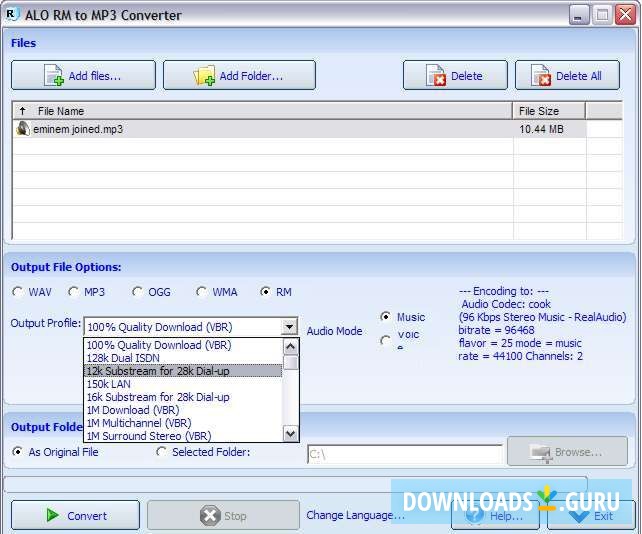Minimize the converter window
The image size is (642, 534).
[x=579, y=16]
